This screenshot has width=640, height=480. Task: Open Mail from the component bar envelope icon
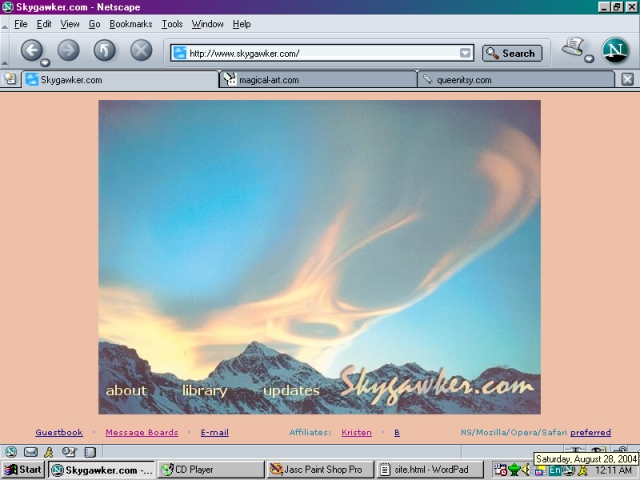[x=31, y=452]
